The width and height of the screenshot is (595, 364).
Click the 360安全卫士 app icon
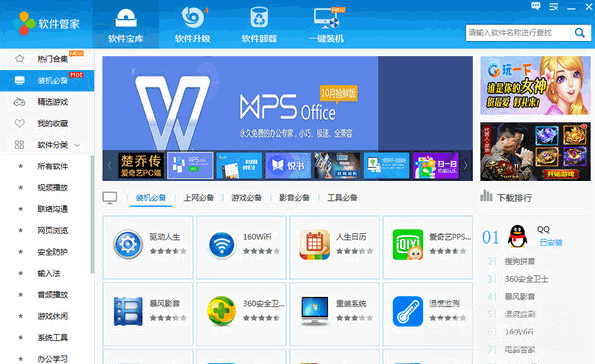[x=222, y=311]
